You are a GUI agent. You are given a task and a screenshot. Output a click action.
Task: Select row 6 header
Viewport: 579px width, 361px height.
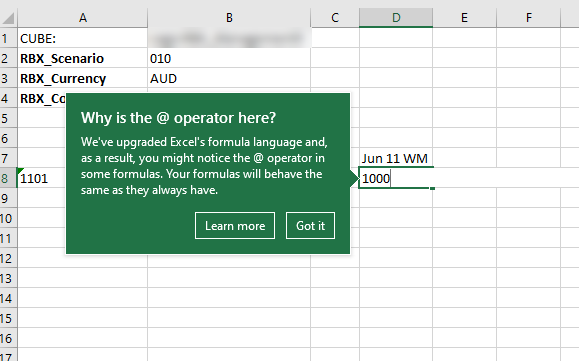8,138
